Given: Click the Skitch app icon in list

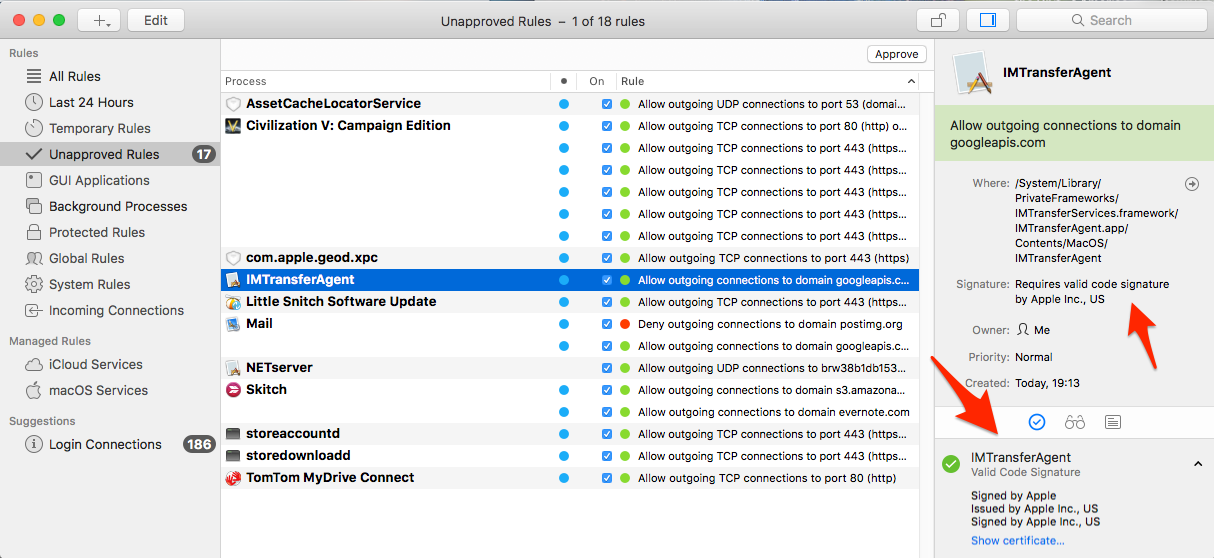Looking at the screenshot, I should 233,390.
